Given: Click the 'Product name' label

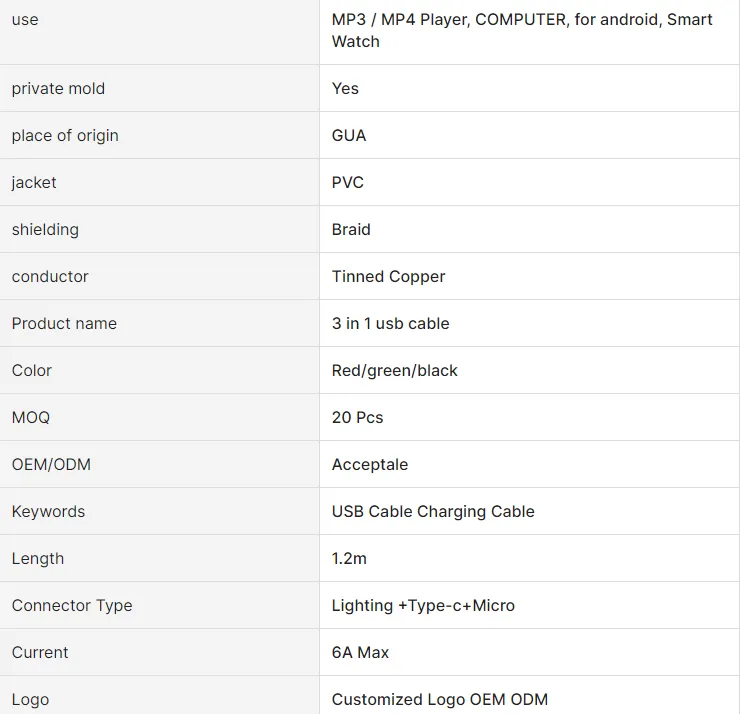Looking at the screenshot, I should coord(64,323).
